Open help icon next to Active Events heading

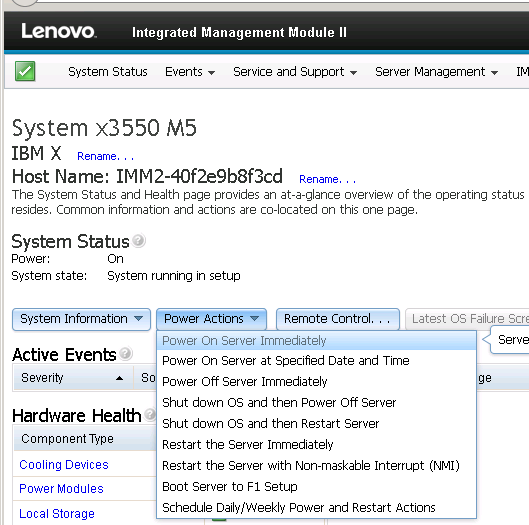click(126, 353)
